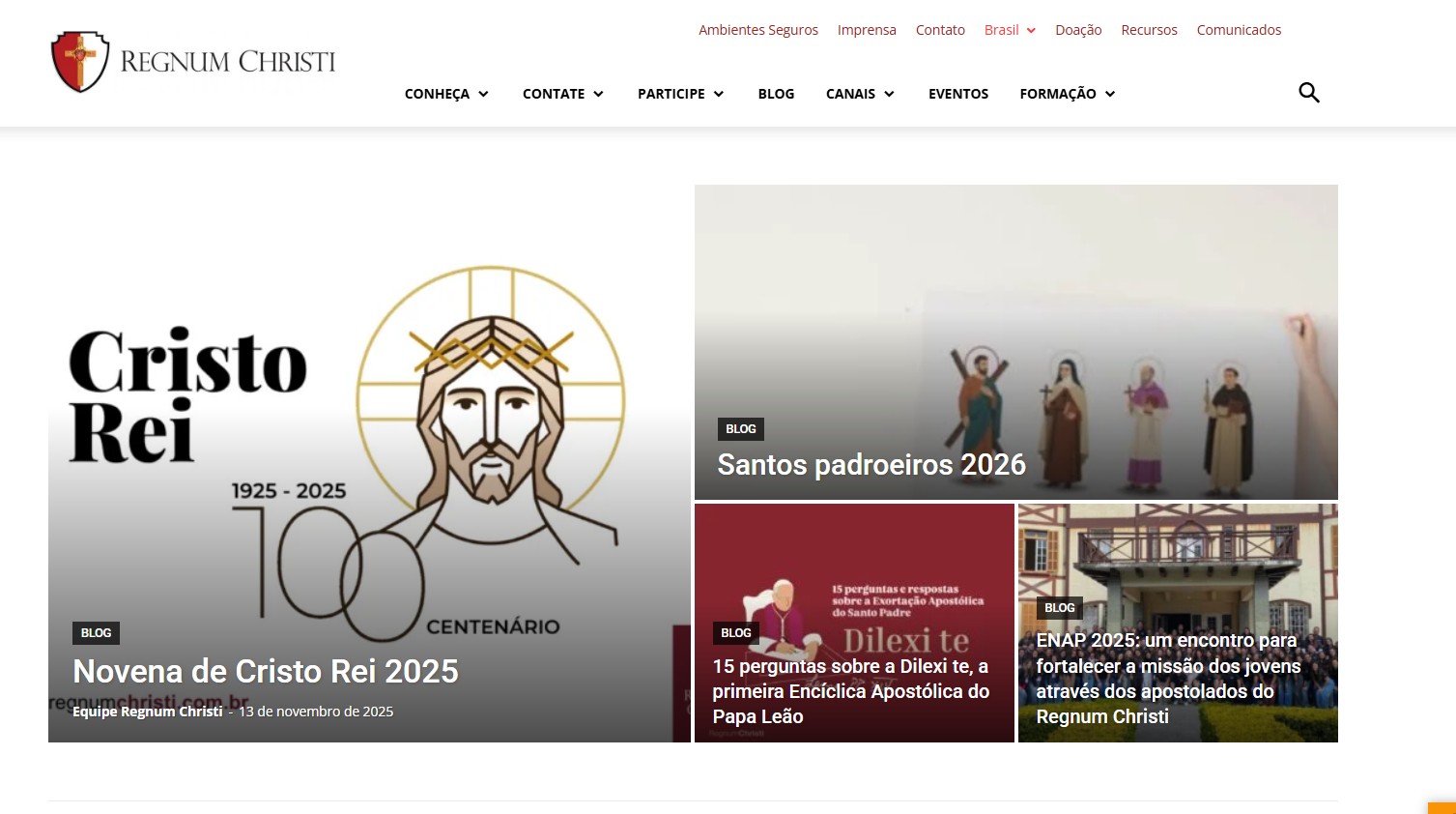1456x814 pixels.
Task: Go to the Blog menu item
Action: (x=776, y=94)
